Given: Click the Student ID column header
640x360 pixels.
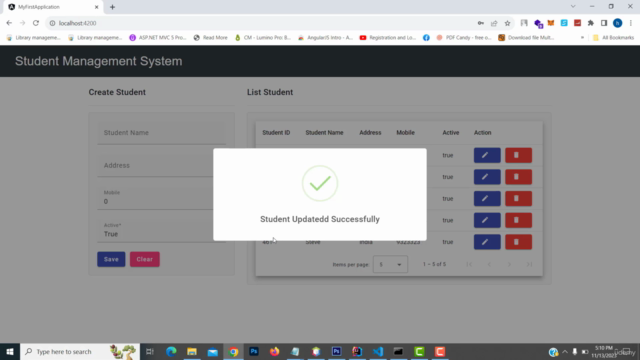Looking at the screenshot, I should click(x=276, y=133).
